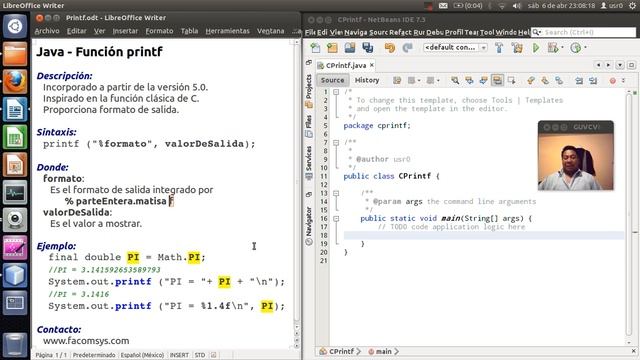Click the Predeterminado page style in the status bar
This screenshot has height=360, width=640.
pos(94,355)
